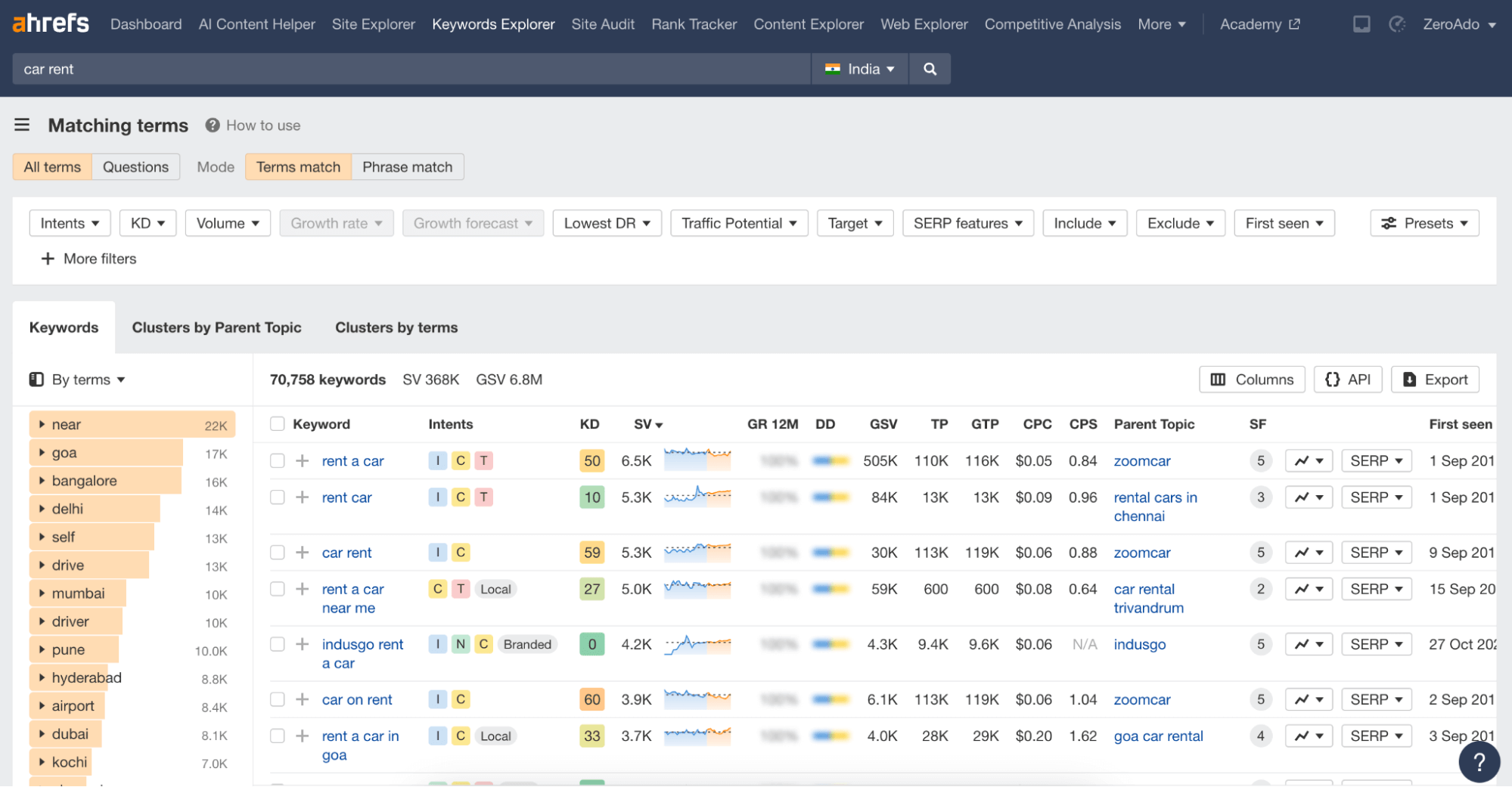Open the notifications monitor icon in header
The image size is (1512, 787).
[1361, 24]
